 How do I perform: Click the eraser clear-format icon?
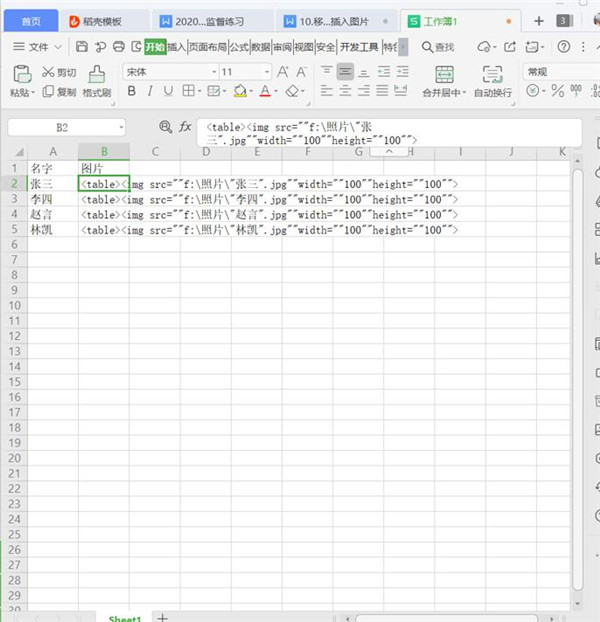(292, 91)
